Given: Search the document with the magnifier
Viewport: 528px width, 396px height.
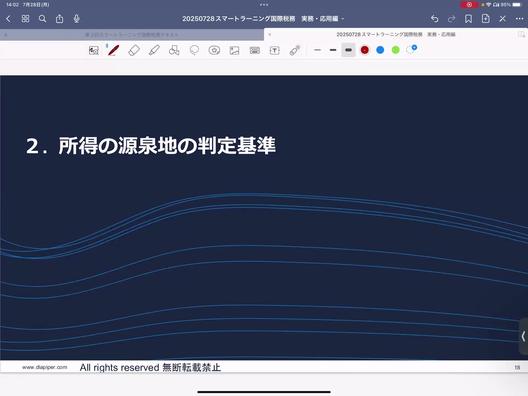Looking at the screenshot, I should pyautogui.click(x=42, y=19).
